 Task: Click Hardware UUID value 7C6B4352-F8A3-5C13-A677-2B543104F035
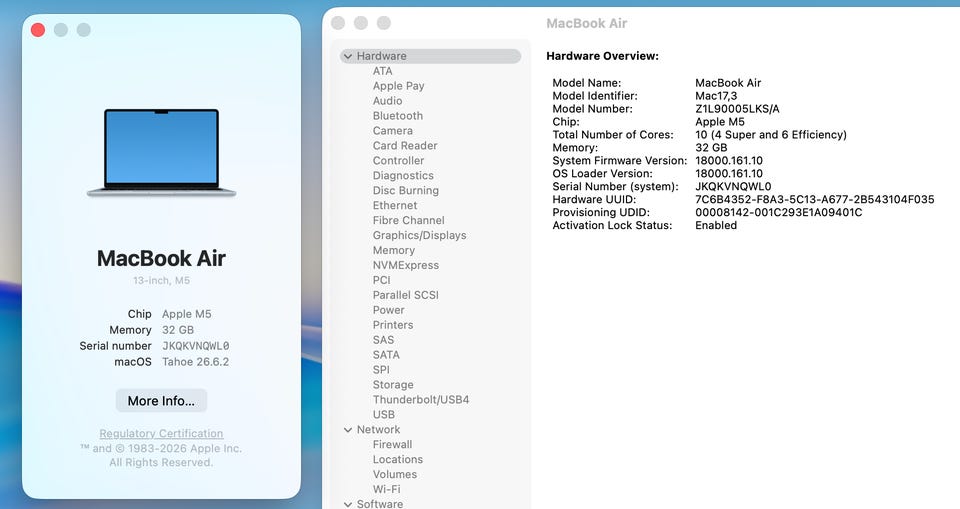[x=814, y=199]
